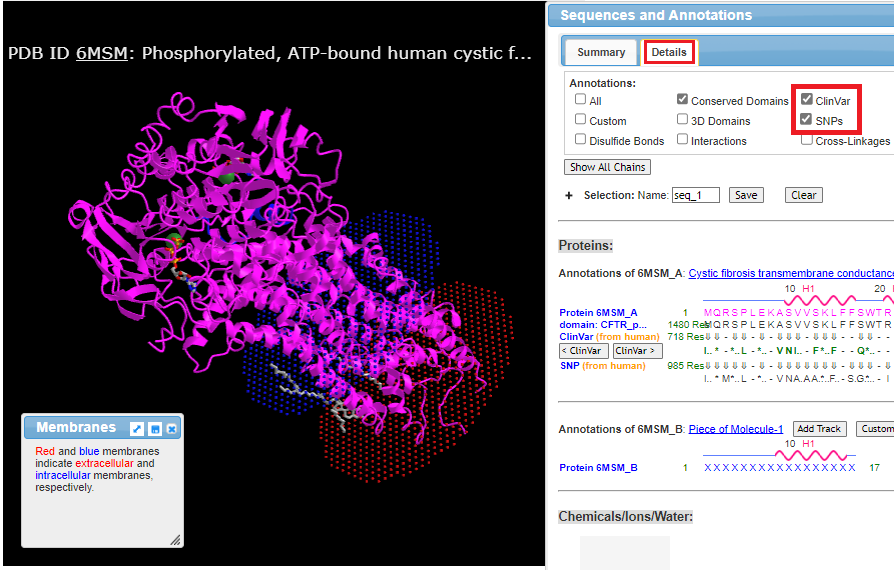Select Protein 6MSM_A track label
The height and width of the screenshot is (570, 894).
click(x=598, y=313)
